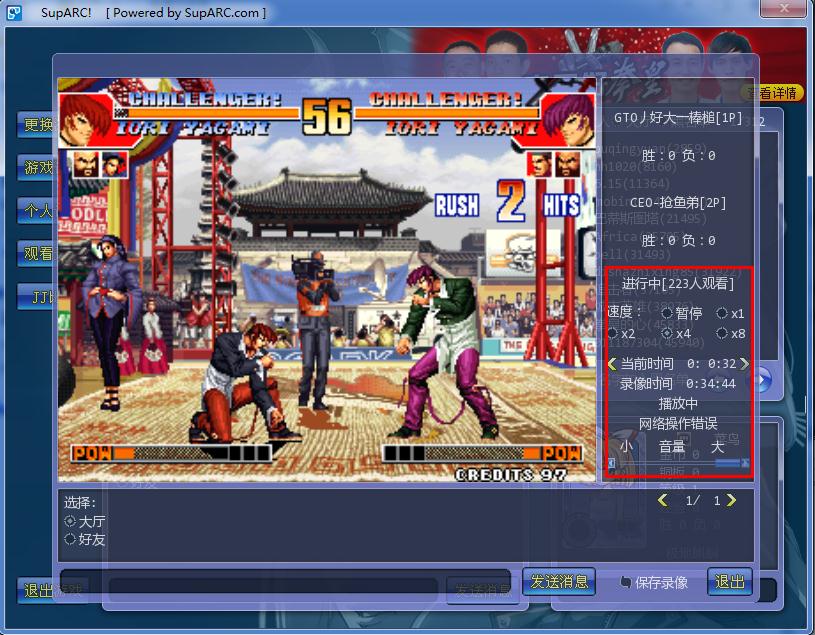Click the 播放中 status label
815x635 pixels.
(678, 404)
